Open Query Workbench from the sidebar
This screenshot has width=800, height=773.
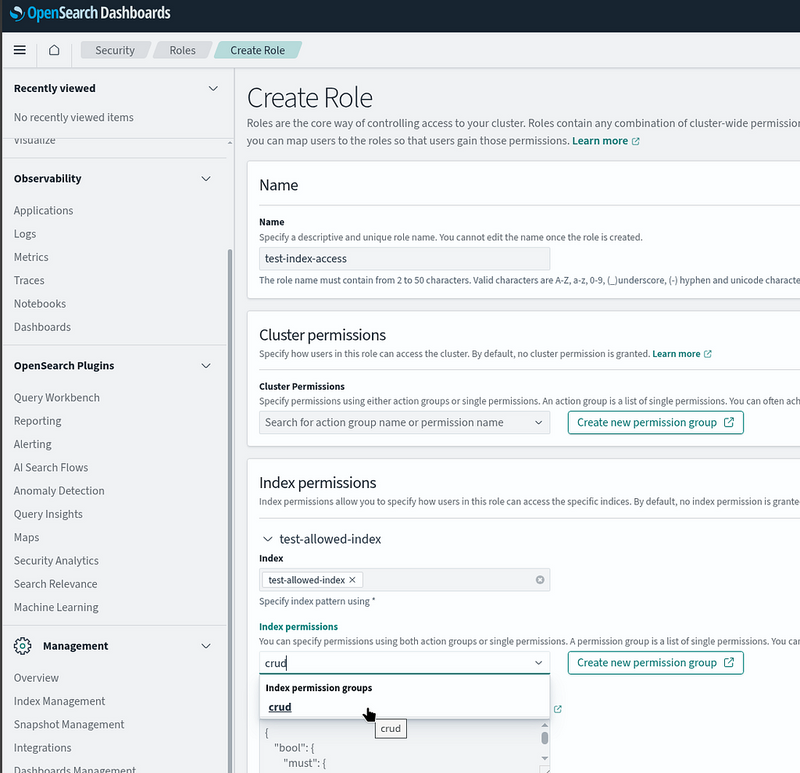pos(57,398)
